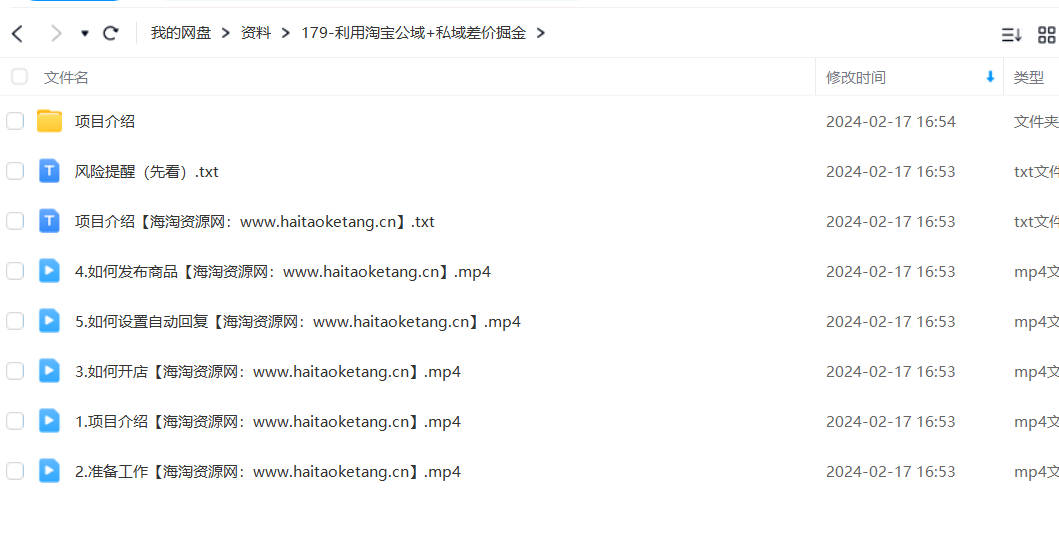Check the box for 风险提醒（先看）.txt
Image resolution: width=1059 pixels, height=547 pixels.
click(x=15, y=171)
